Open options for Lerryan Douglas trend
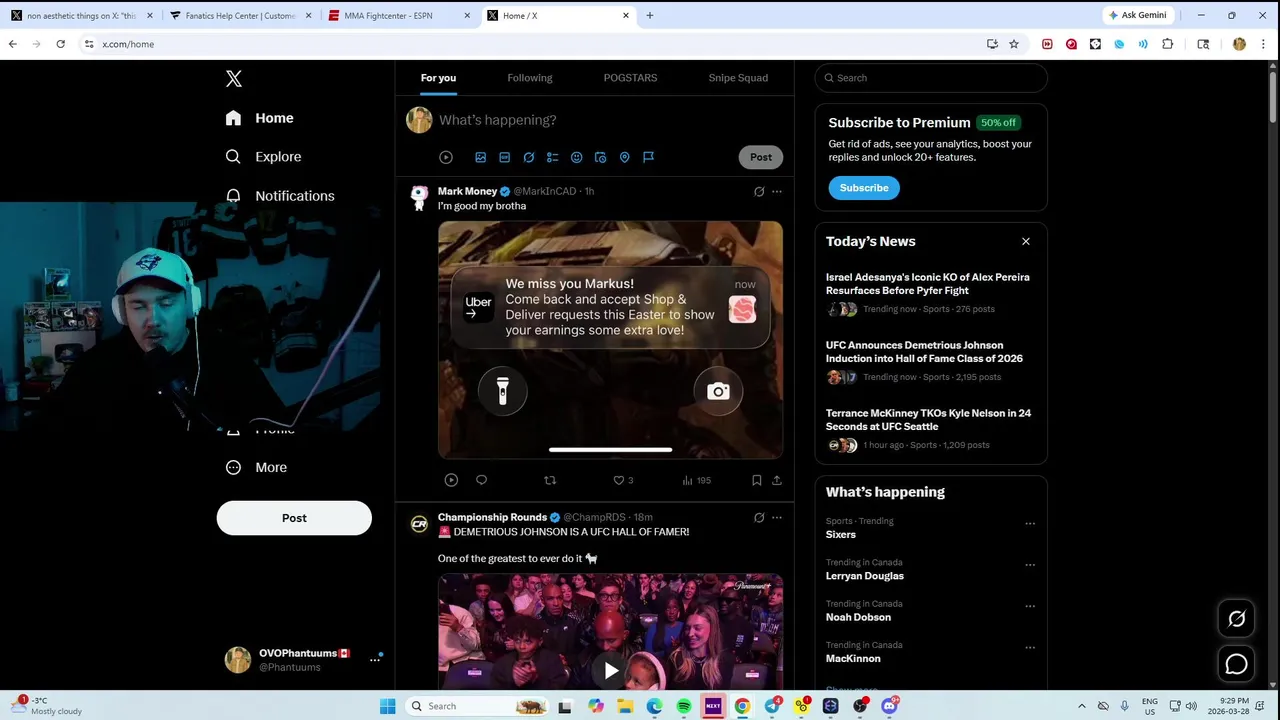The width and height of the screenshot is (1280, 720). pos(1030,565)
